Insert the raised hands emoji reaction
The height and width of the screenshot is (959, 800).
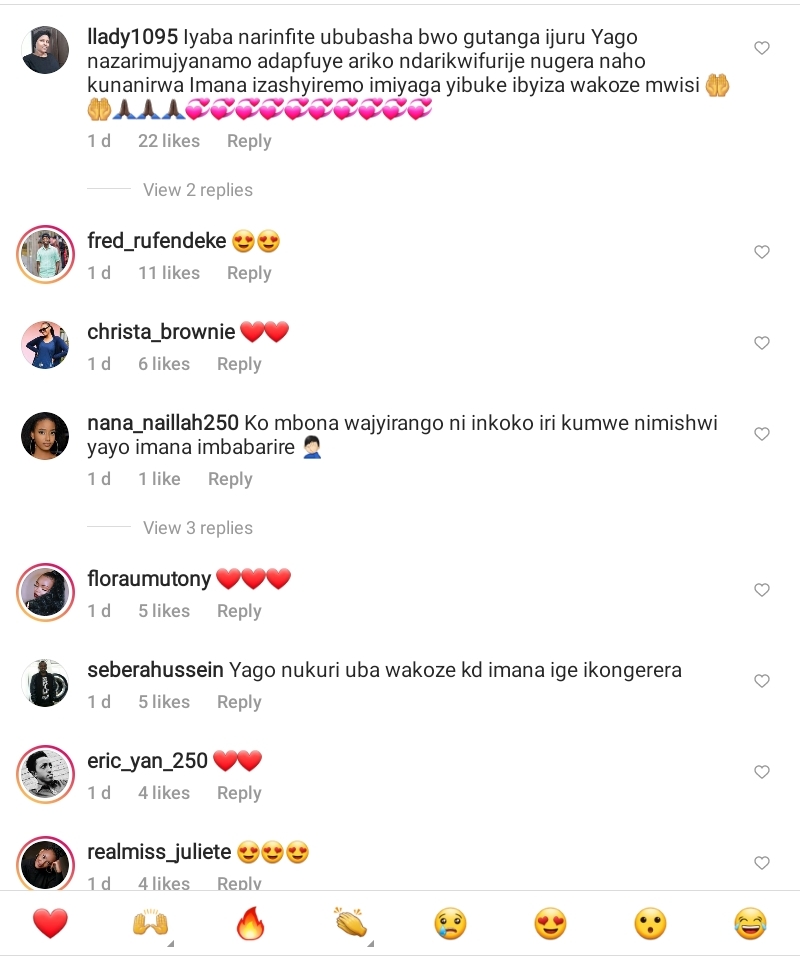click(x=150, y=923)
